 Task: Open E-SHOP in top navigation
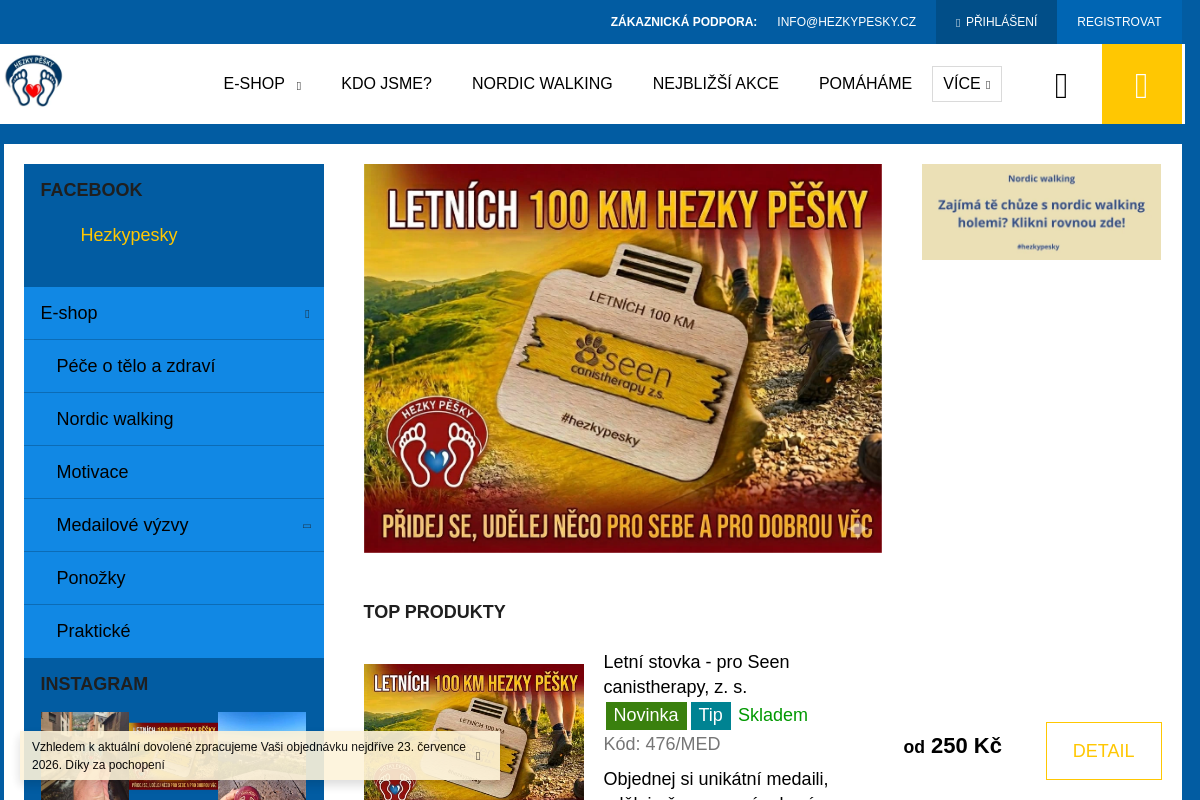(x=254, y=84)
